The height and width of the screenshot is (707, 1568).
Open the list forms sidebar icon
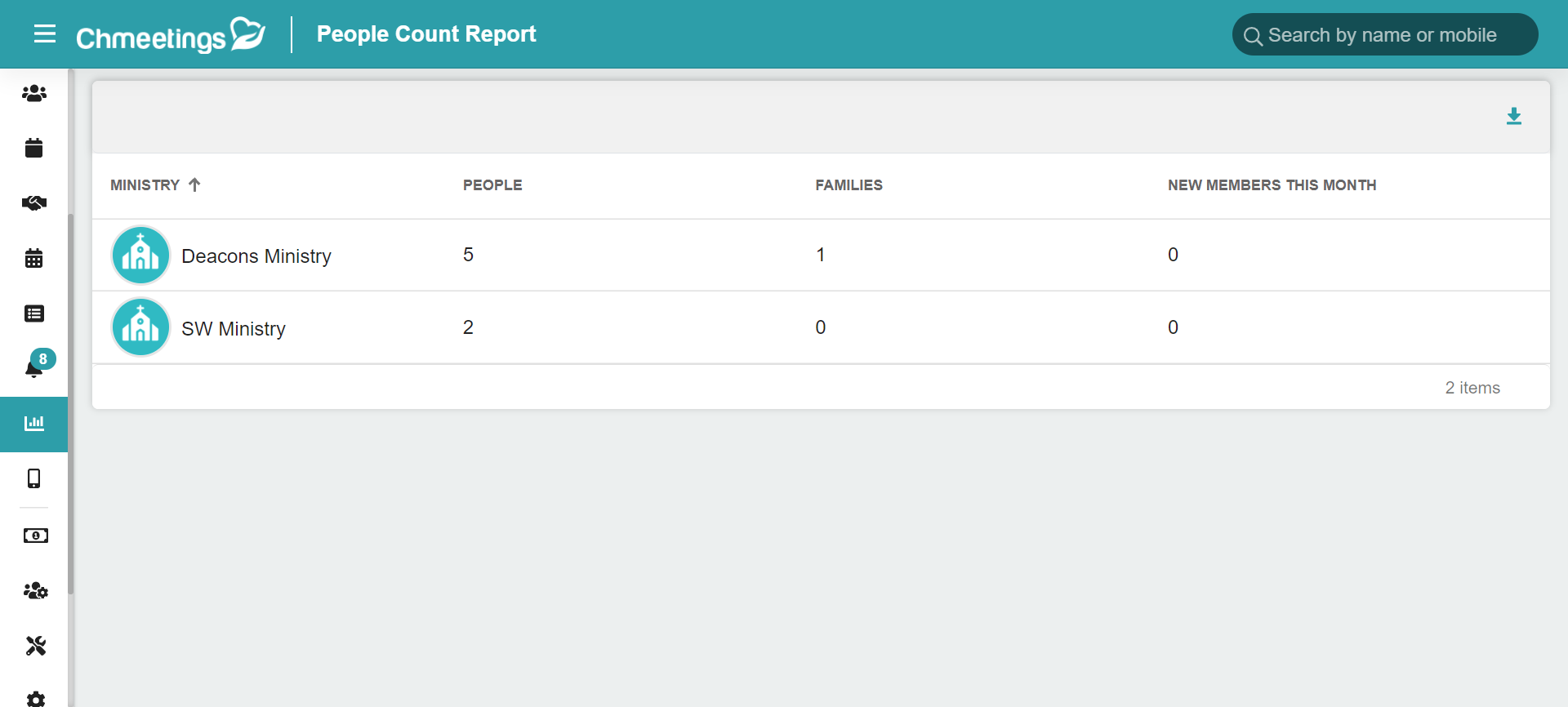tap(34, 313)
